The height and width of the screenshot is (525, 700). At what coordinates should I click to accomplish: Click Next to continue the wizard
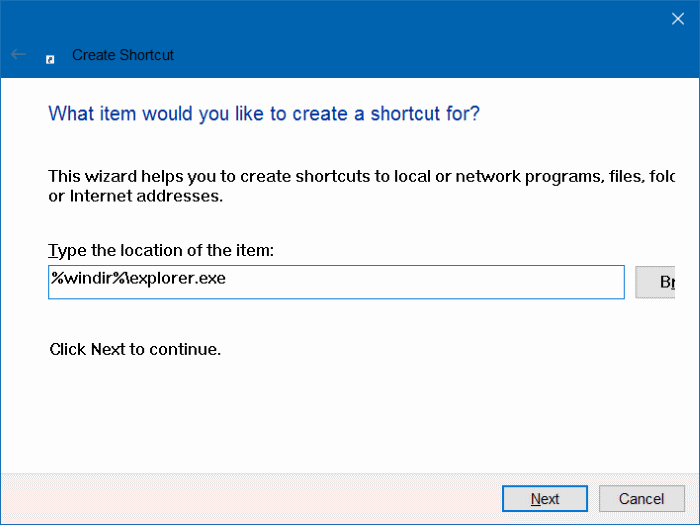pos(545,499)
